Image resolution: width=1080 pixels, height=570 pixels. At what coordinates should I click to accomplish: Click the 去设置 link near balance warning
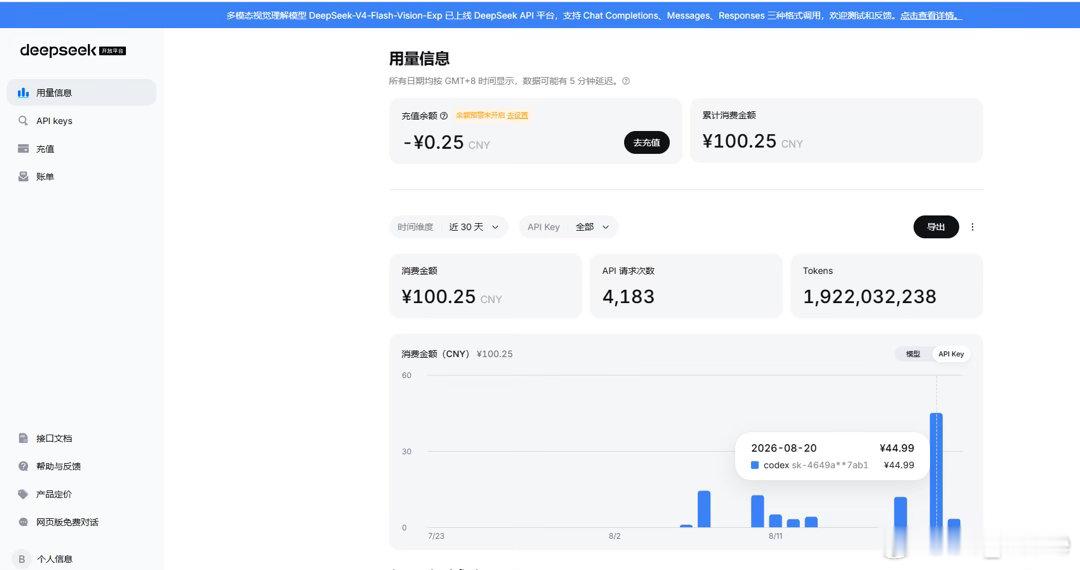[x=517, y=116]
